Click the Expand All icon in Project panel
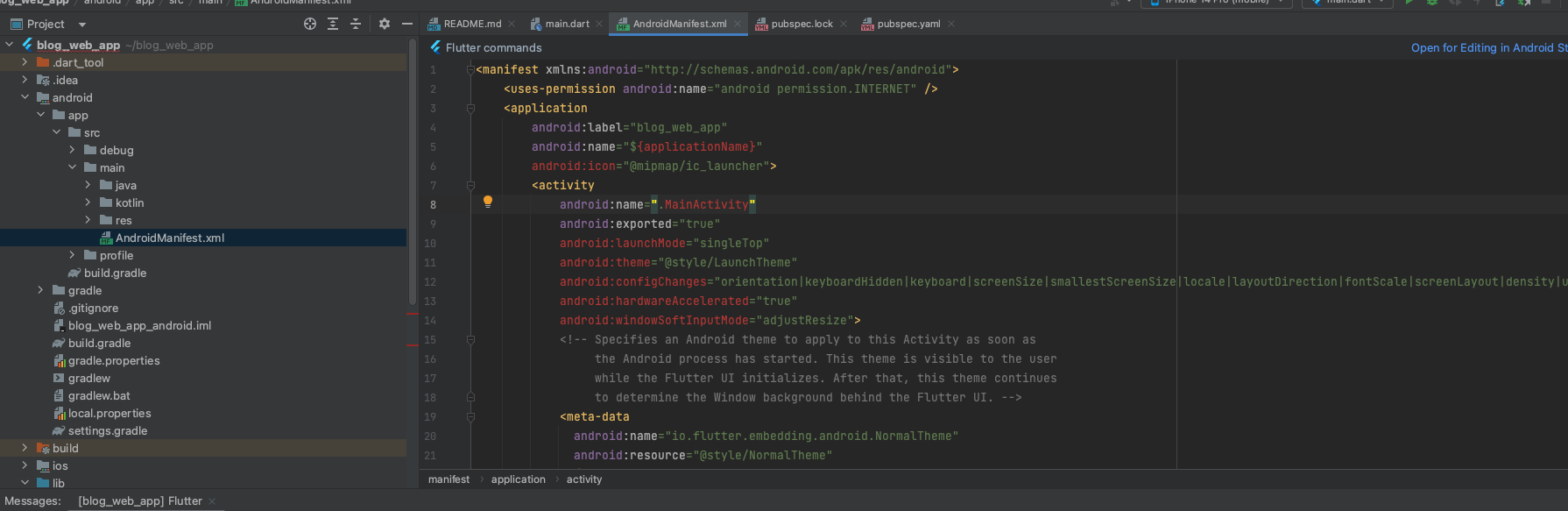This screenshot has height=511, width=1568. pos(333,24)
